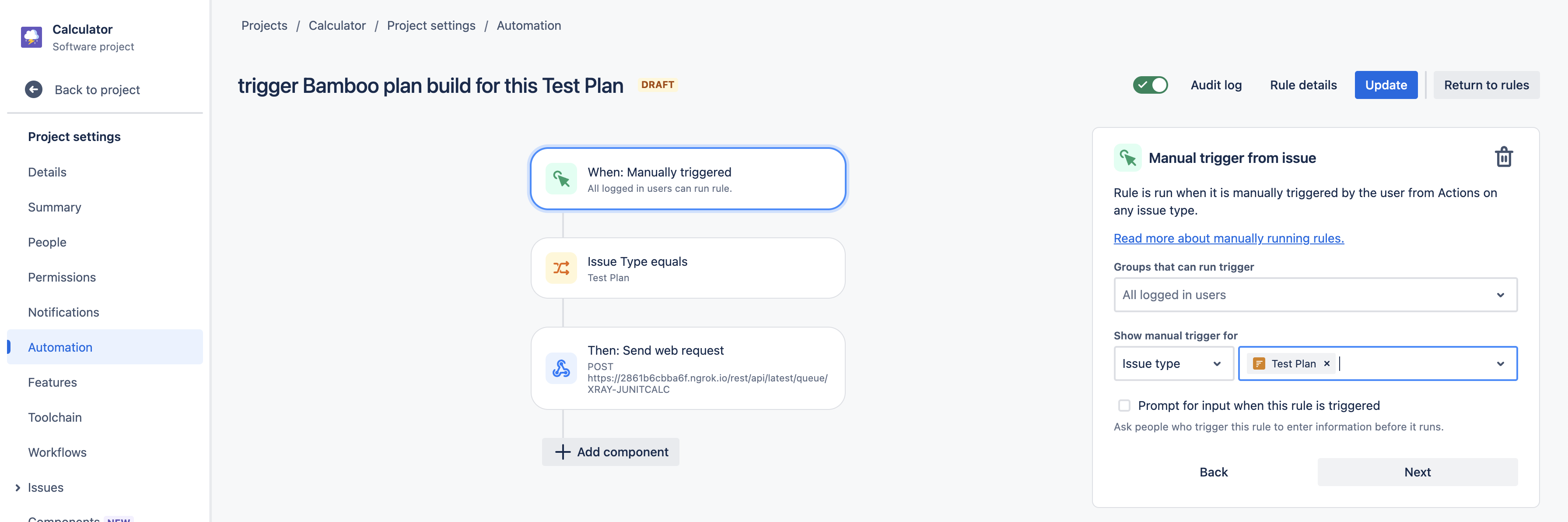Screen dimensions: 1568x522
Task: Open the Issue type dropdown
Action: pos(1173,363)
